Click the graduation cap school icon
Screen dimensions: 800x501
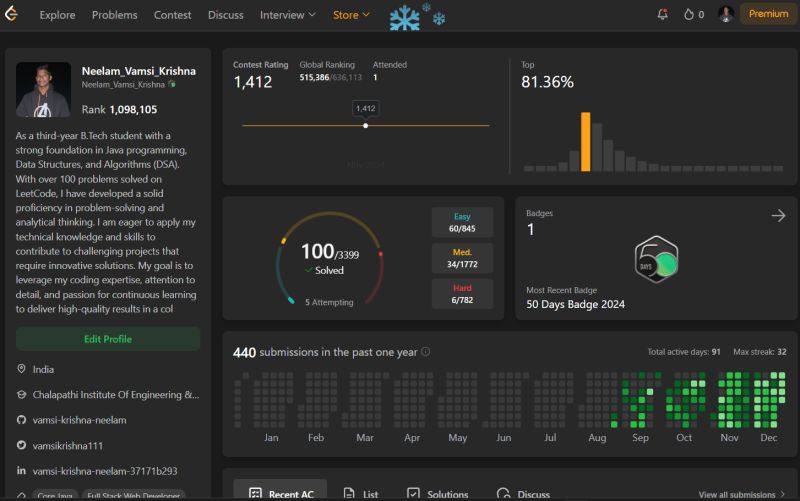[21, 394]
